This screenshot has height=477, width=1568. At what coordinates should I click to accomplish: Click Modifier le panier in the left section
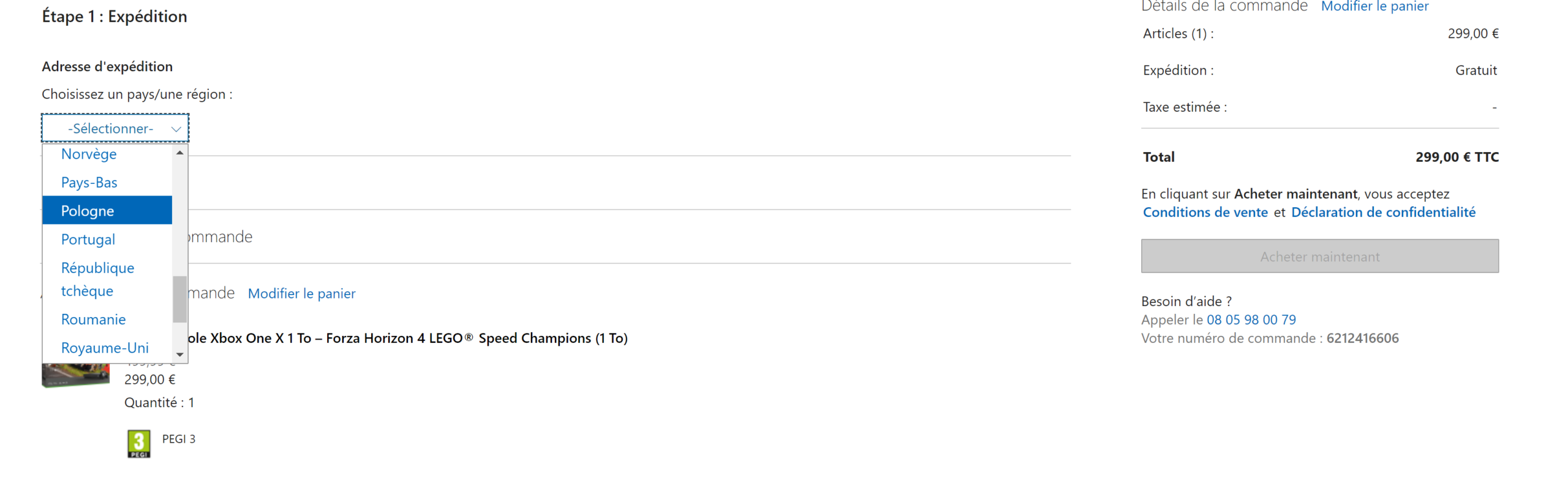tap(301, 293)
